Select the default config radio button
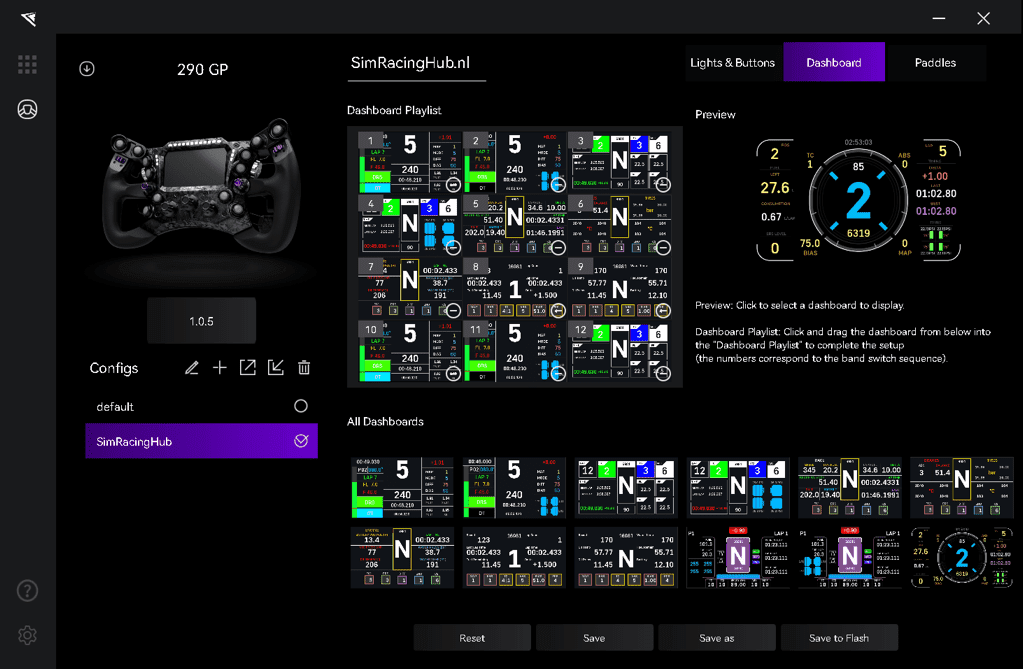 point(300,406)
